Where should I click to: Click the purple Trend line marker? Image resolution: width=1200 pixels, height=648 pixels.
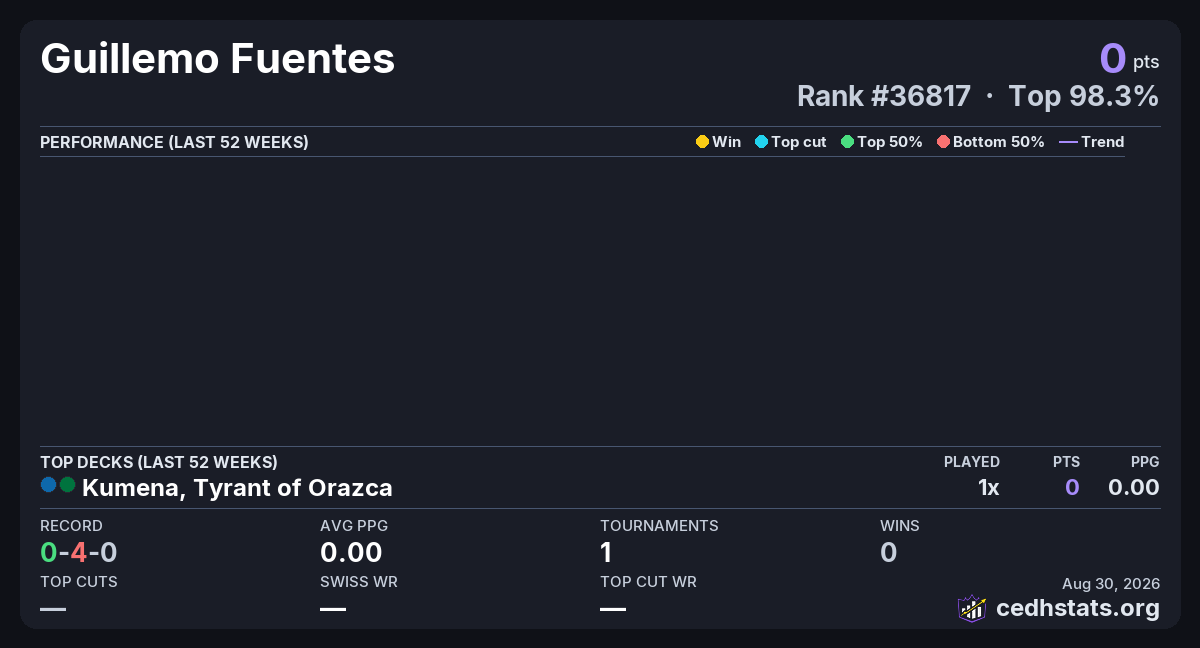click(x=1068, y=142)
